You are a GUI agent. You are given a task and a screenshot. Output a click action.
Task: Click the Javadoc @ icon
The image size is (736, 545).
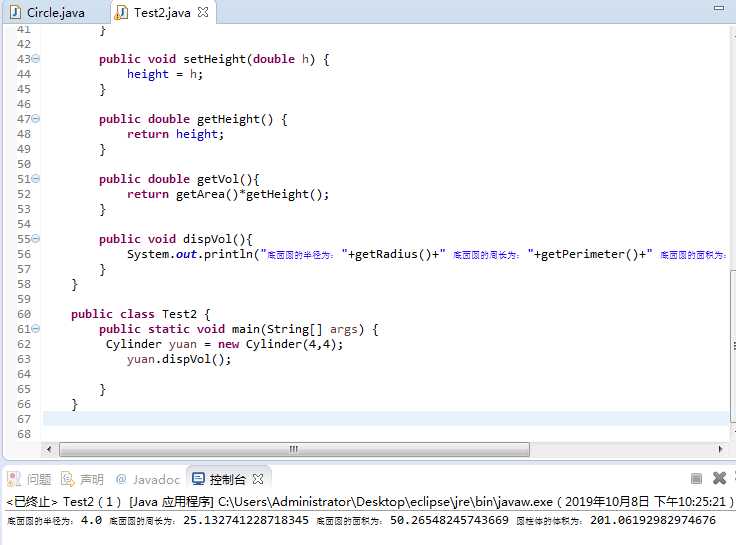pos(121,479)
